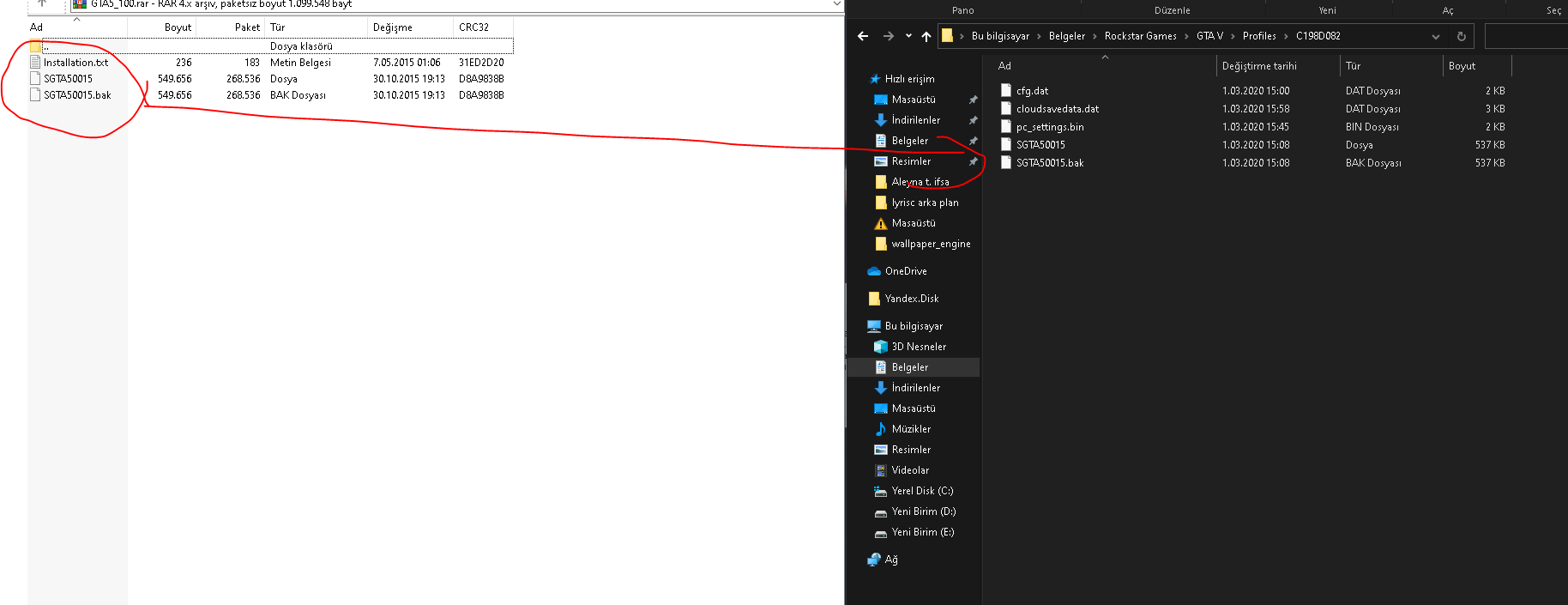Click the WinRAR up-folder arrow
The image size is (1568, 605).
click(42, 3)
